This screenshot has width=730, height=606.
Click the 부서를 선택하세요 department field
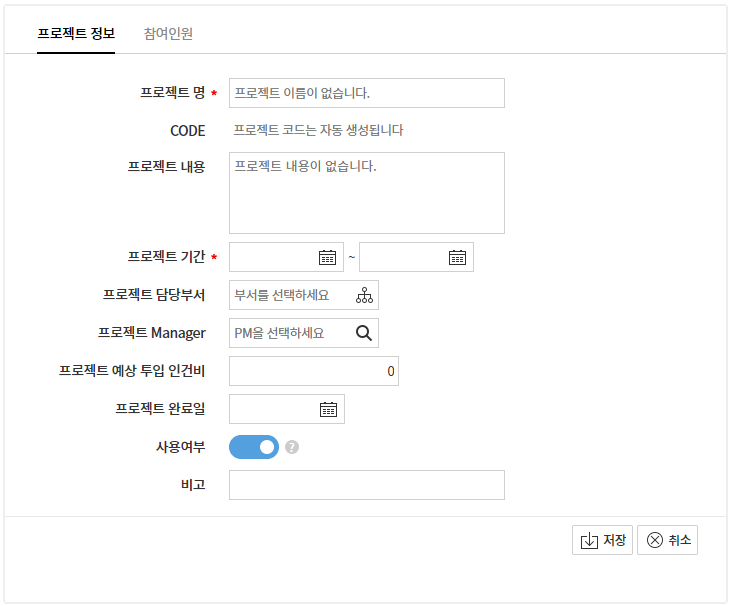(290, 295)
